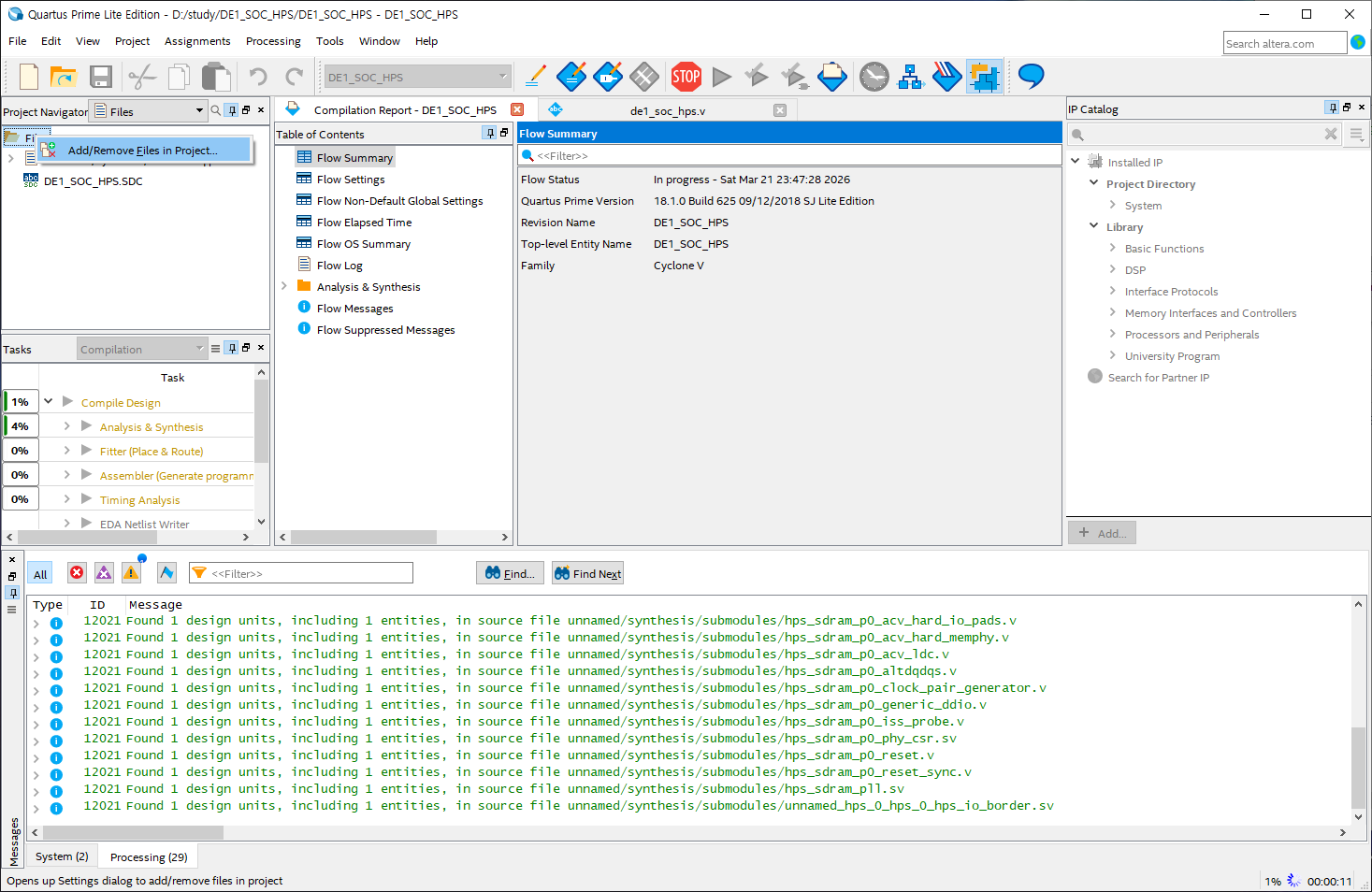Expand the Basic Functions IP category
Viewport: 1372px width, 892px height.
[x=1113, y=248]
